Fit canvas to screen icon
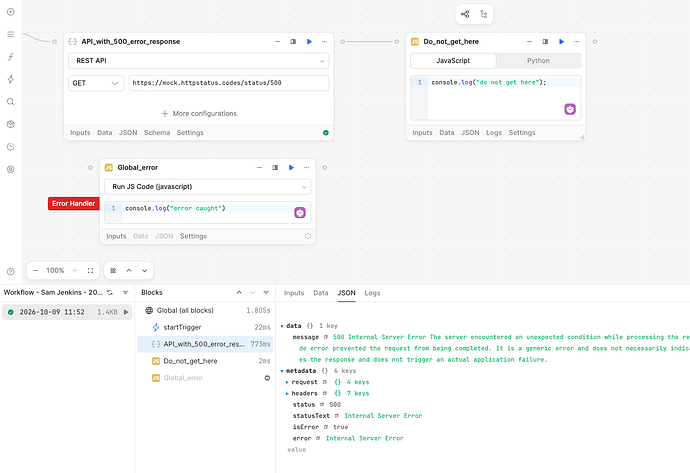The image size is (690, 473). click(90, 270)
